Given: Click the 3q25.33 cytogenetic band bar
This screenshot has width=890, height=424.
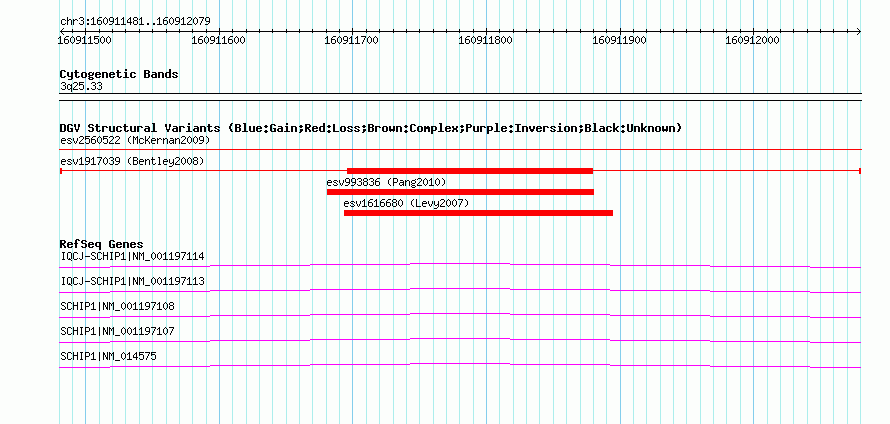Looking at the screenshot, I should point(460,96).
